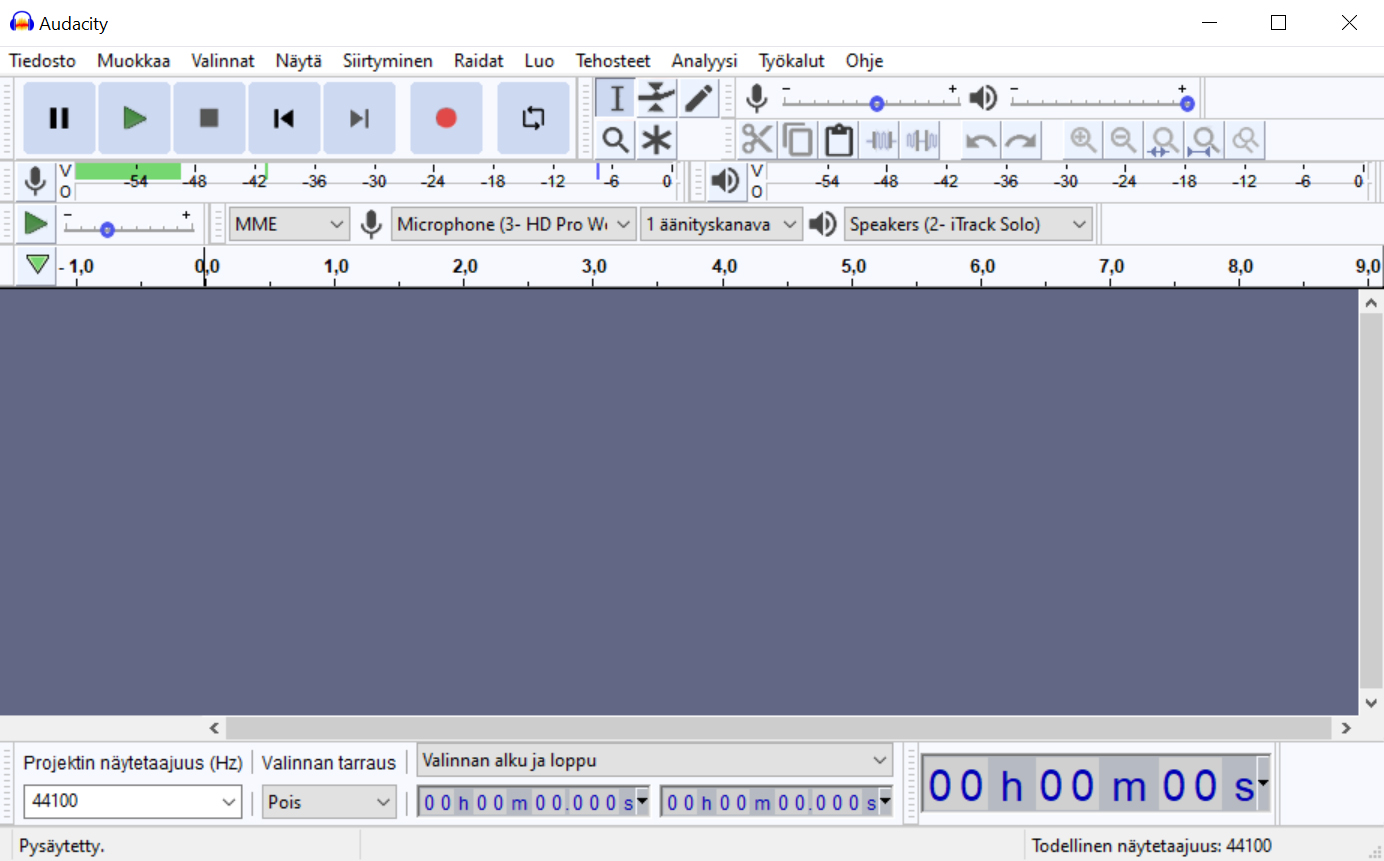Open the Tehosteet menu

pyautogui.click(x=612, y=61)
